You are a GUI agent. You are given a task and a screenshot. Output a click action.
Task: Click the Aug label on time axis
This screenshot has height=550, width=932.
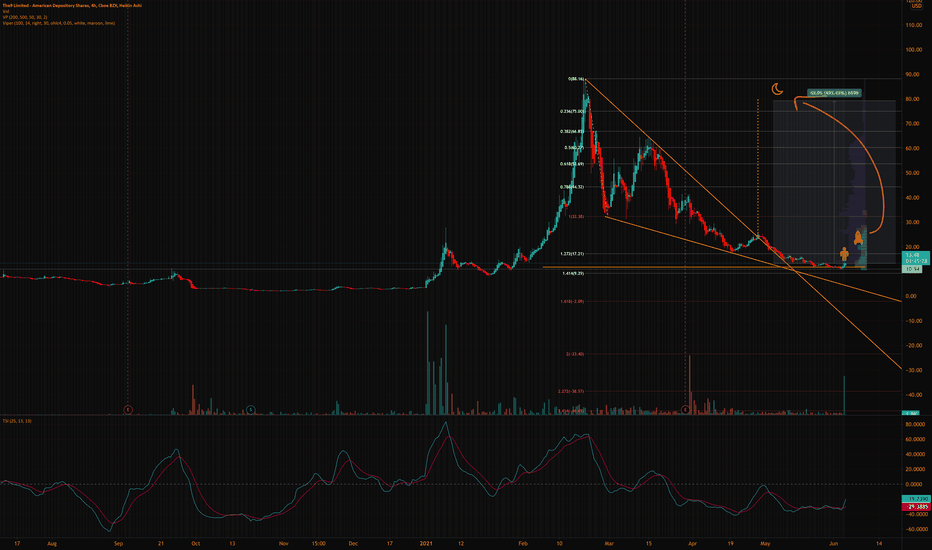(x=52, y=543)
